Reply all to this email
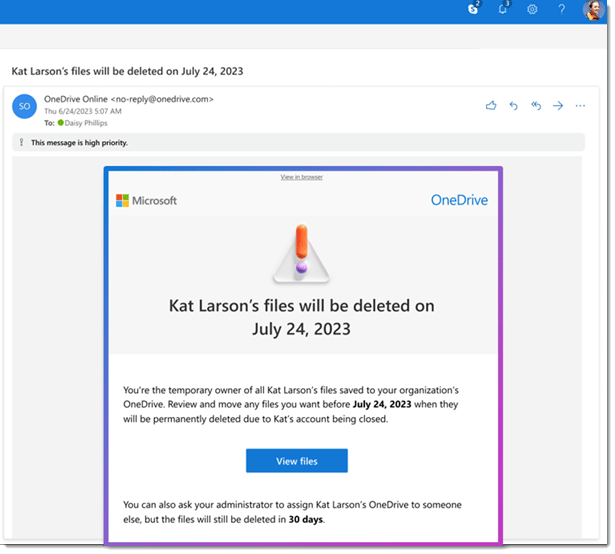The image size is (615, 554). click(x=536, y=105)
